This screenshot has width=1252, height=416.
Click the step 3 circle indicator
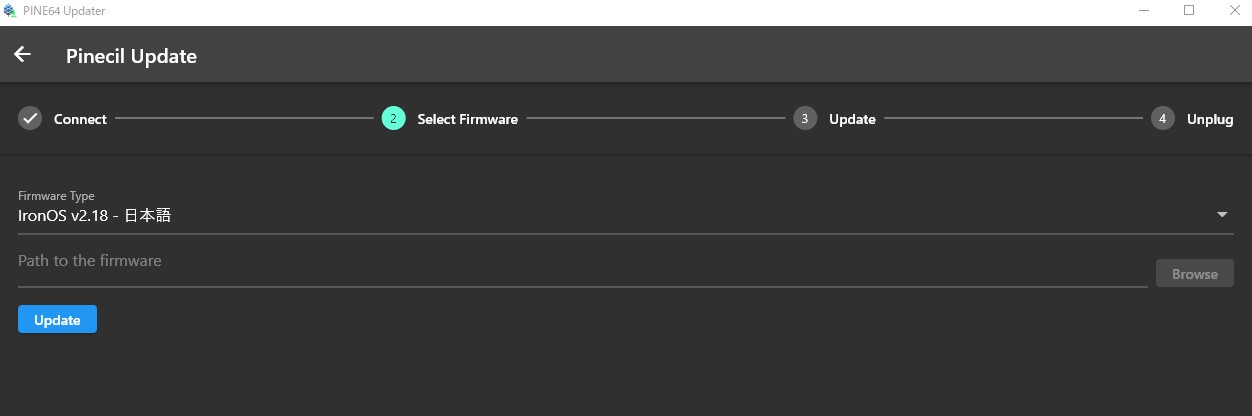(805, 119)
